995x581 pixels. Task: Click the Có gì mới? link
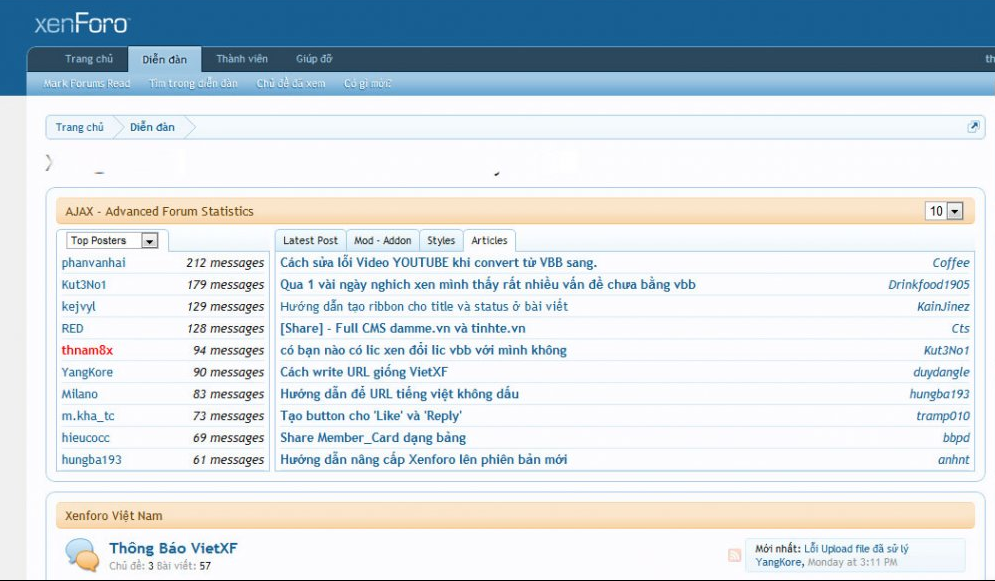[x=367, y=84]
